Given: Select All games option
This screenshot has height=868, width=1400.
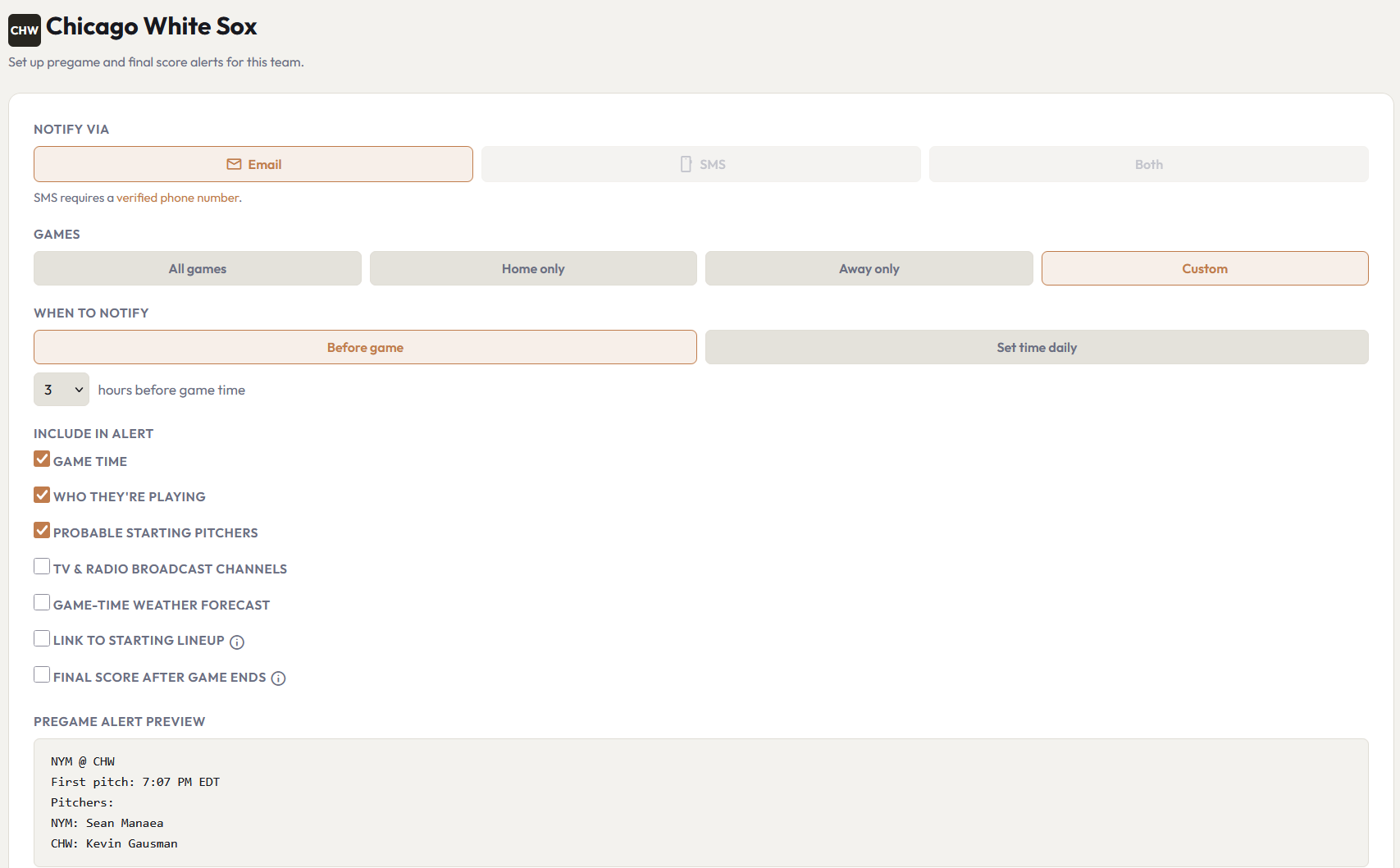Looking at the screenshot, I should 198,268.
